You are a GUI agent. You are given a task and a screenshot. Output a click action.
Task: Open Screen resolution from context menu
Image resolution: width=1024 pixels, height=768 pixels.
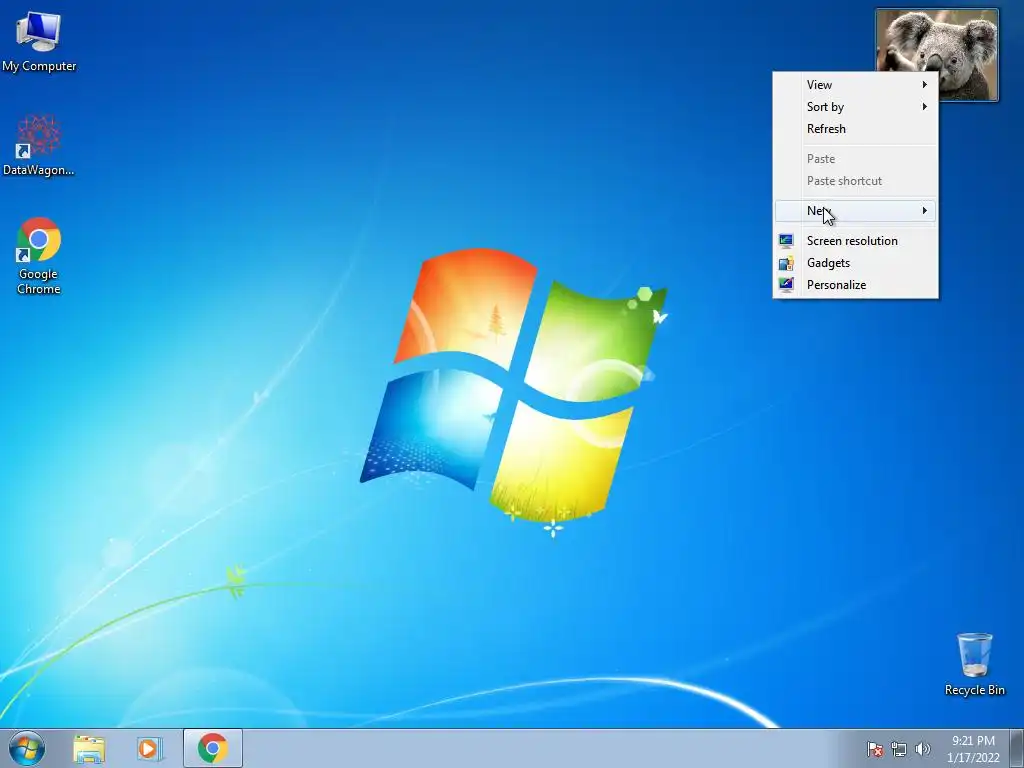click(x=856, y=241)
